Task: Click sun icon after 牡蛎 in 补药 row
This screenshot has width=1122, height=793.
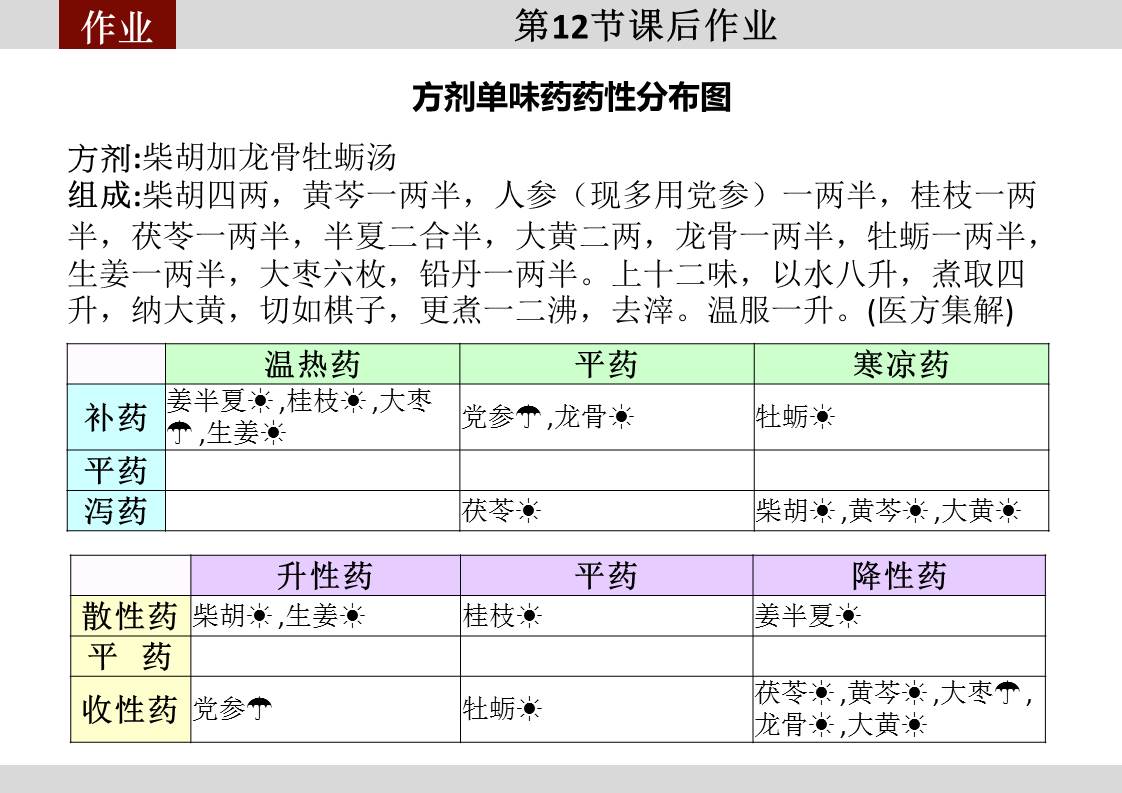Action: click(x=822, y=417)
